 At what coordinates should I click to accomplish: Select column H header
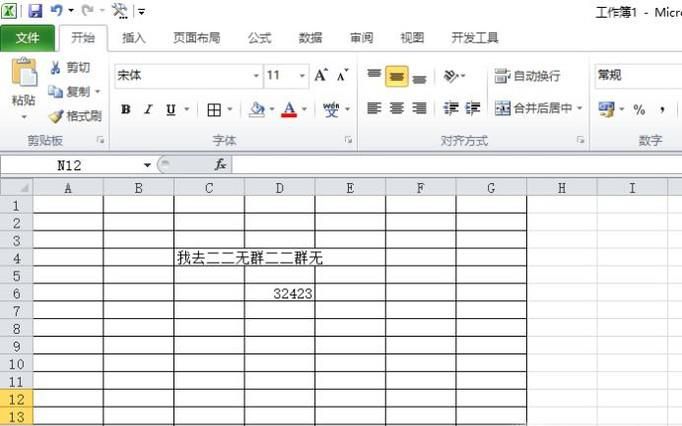click(x=562, y=188)
